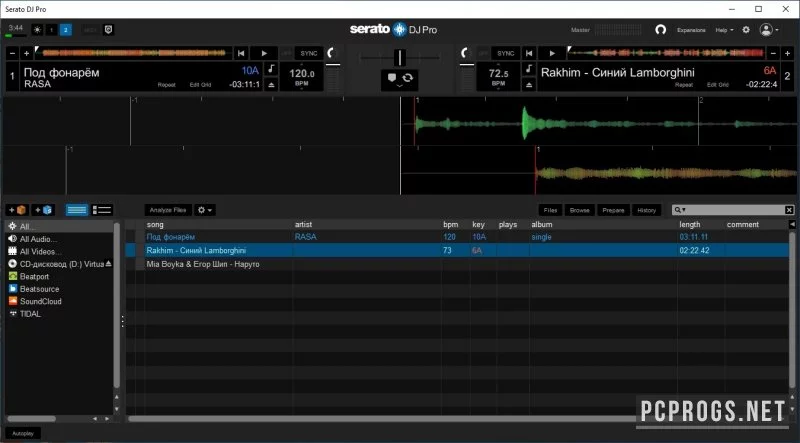This screenshot has height=443, width=800.
Task: Toggle the day mode sun icon
Action: [x=37, y=30]
